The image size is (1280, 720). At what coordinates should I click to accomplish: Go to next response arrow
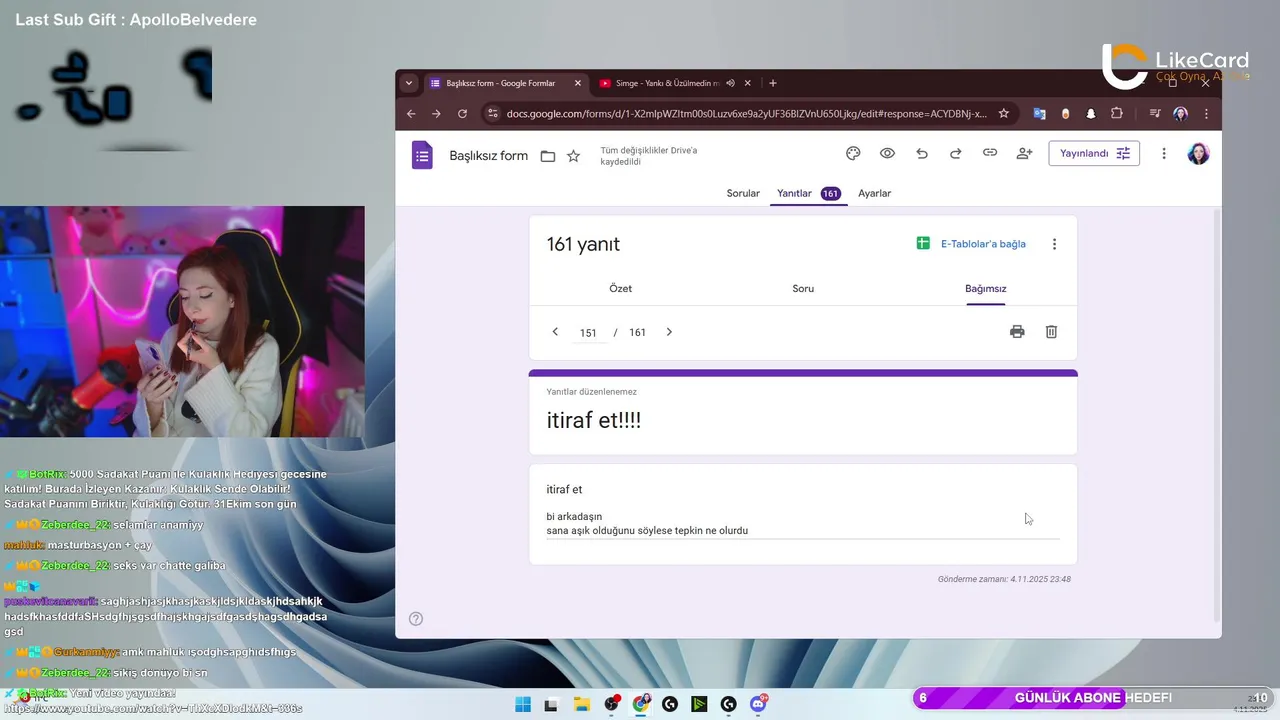pyautogui.click(x=669, y=332)
